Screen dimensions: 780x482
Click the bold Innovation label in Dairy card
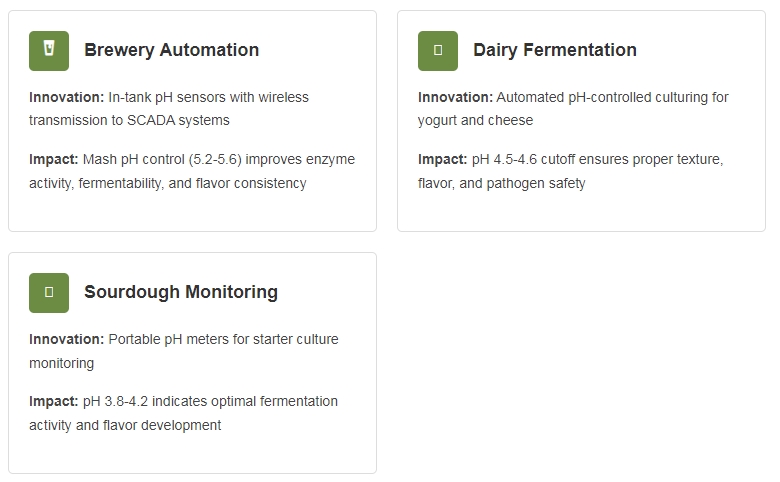click(x=455, y=98)
